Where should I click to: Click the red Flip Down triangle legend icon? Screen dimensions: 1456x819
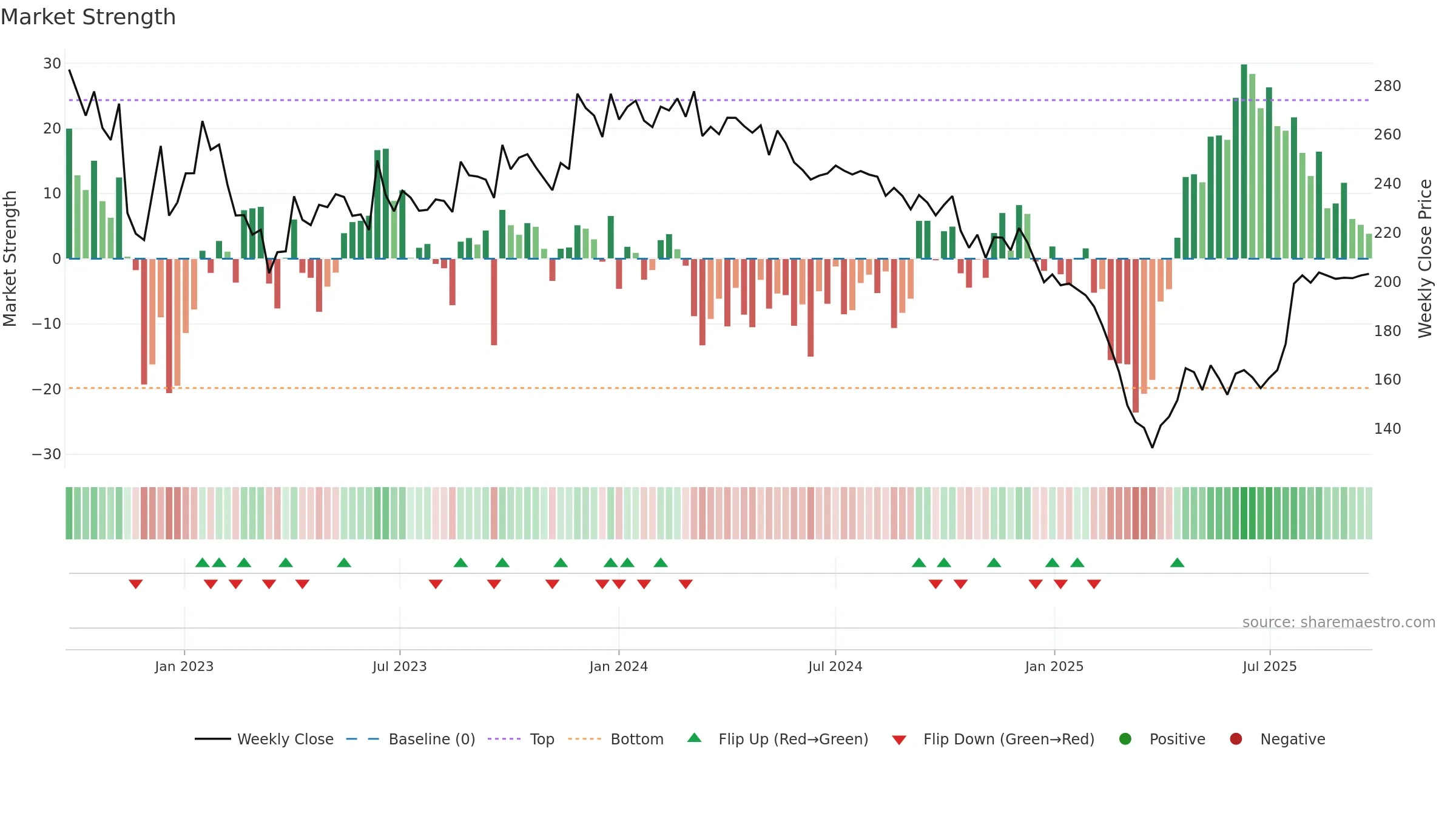[x=899, y=740]
